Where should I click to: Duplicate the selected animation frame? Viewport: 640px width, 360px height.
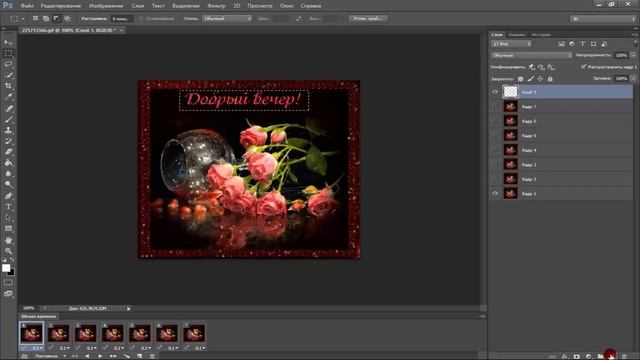(140, 356)
